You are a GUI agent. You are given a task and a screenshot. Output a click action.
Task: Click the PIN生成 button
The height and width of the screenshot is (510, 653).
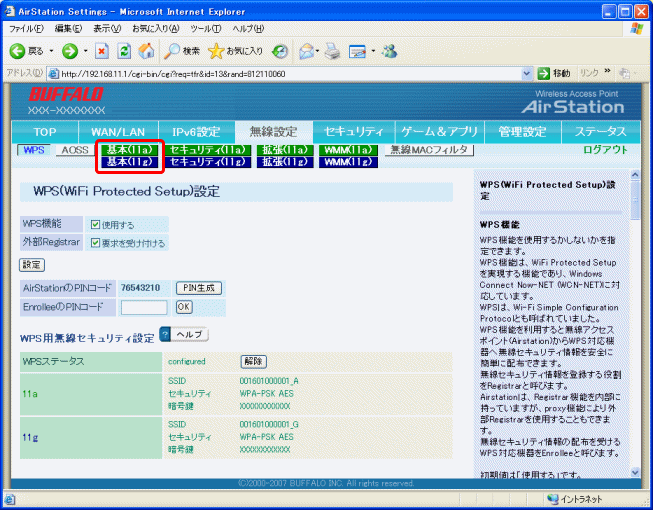[199, 288]
